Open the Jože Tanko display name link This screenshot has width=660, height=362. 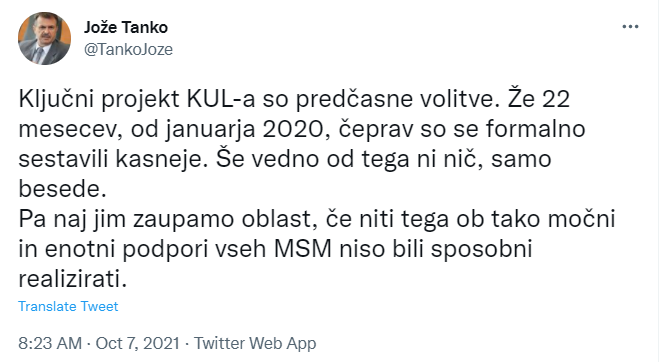pyautogui.click(x=125, y=27)
